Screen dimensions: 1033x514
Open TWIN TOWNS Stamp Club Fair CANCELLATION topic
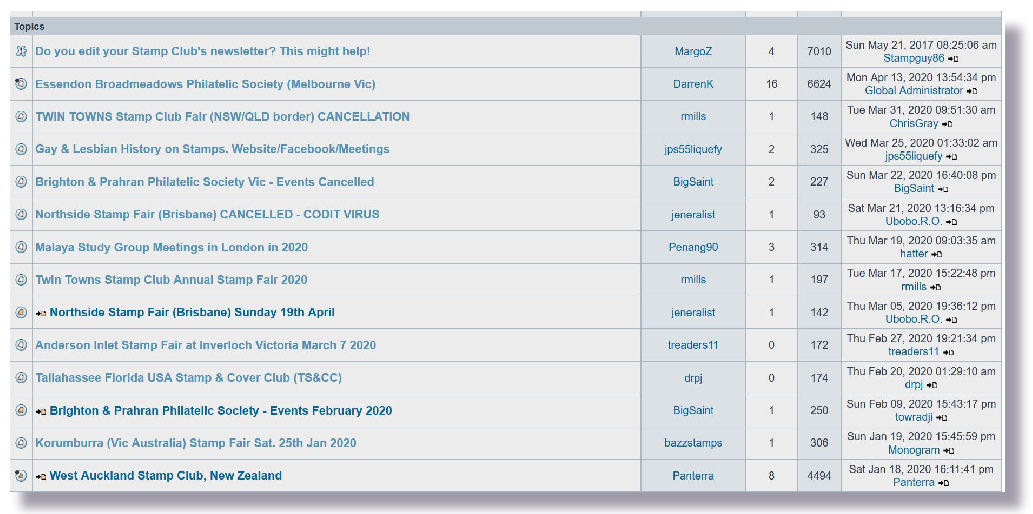222,117
